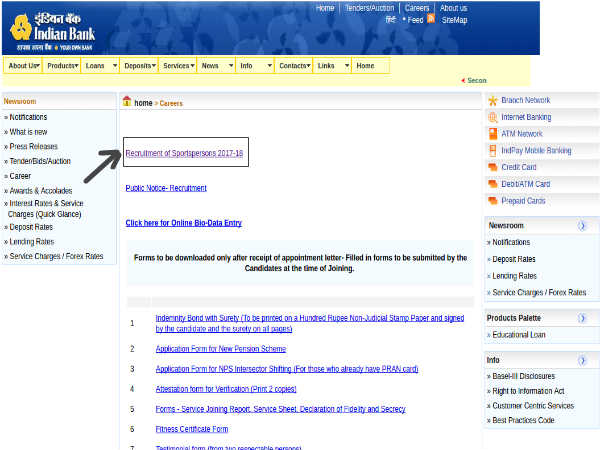600x450 pixels.
Task: Open Careers in top header
Action: [417, 8]
